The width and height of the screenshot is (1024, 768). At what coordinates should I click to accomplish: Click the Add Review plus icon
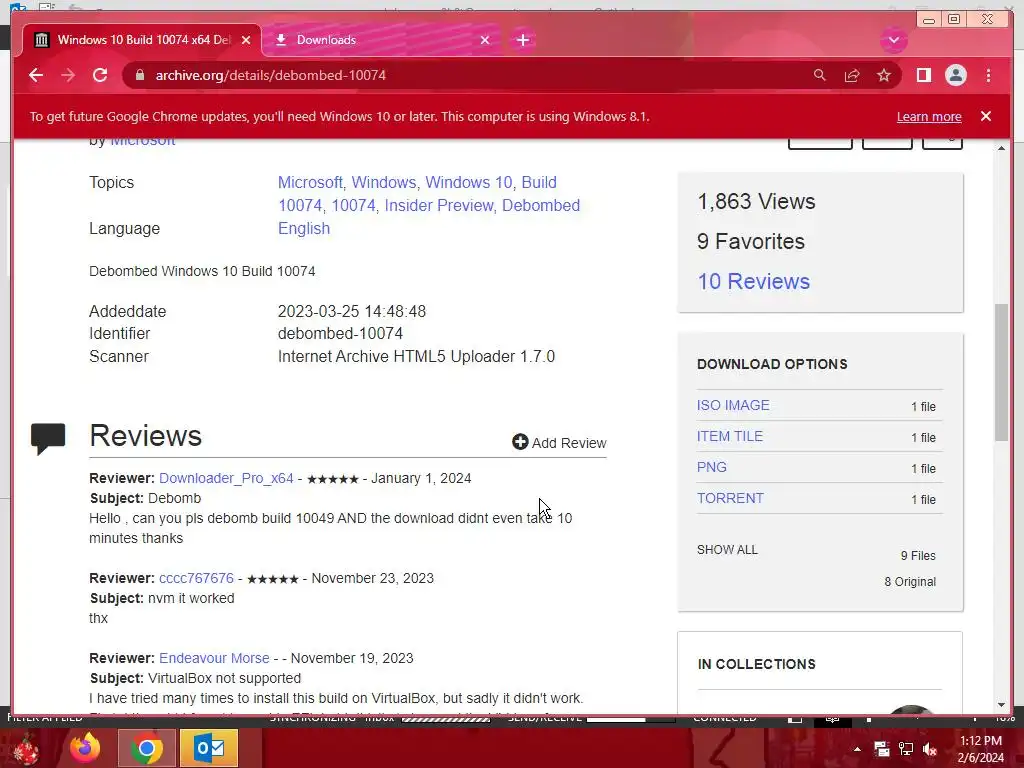[x=520, y=442]
